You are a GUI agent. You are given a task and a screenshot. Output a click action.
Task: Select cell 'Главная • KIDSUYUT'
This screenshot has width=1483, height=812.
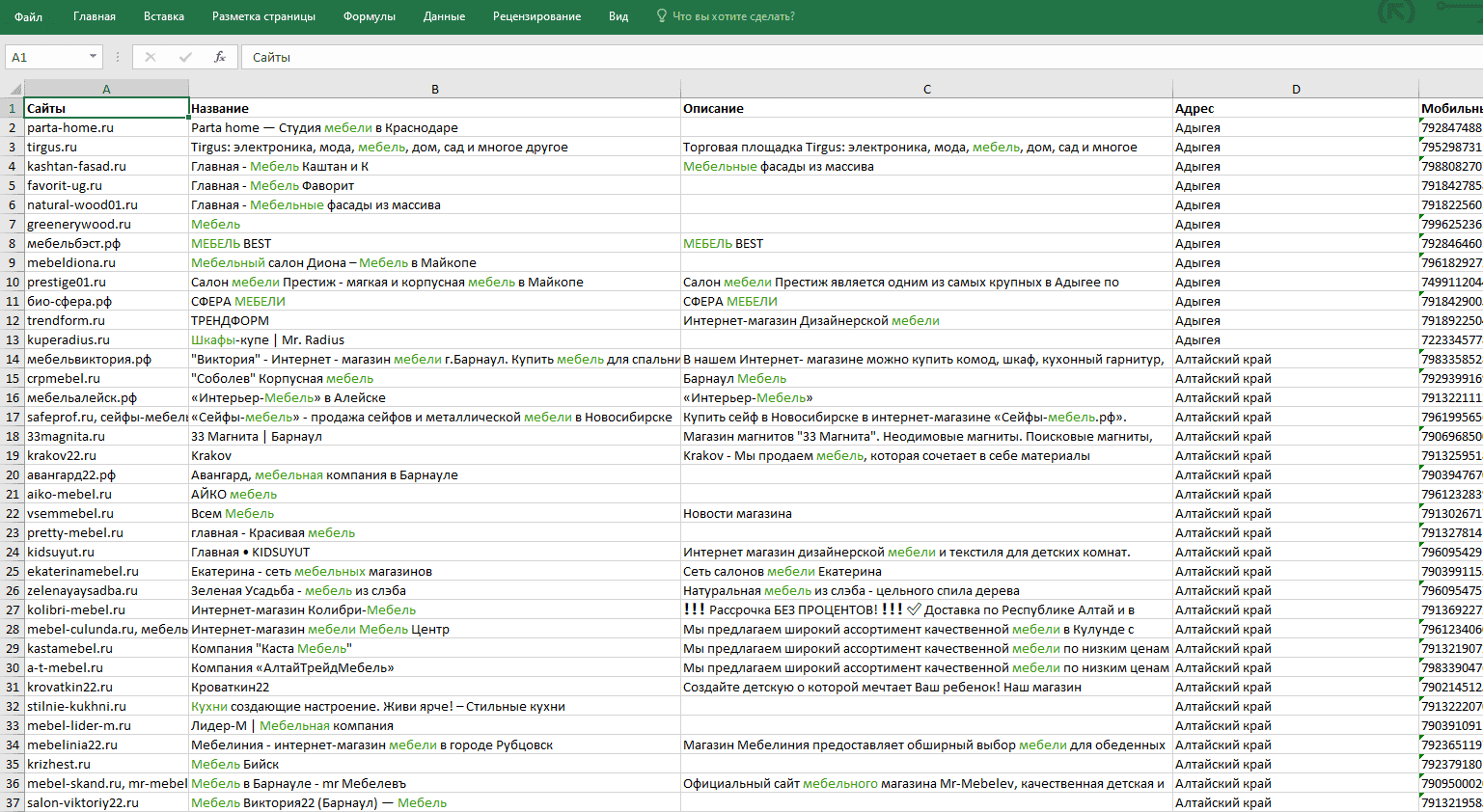[x=435, y=552]
